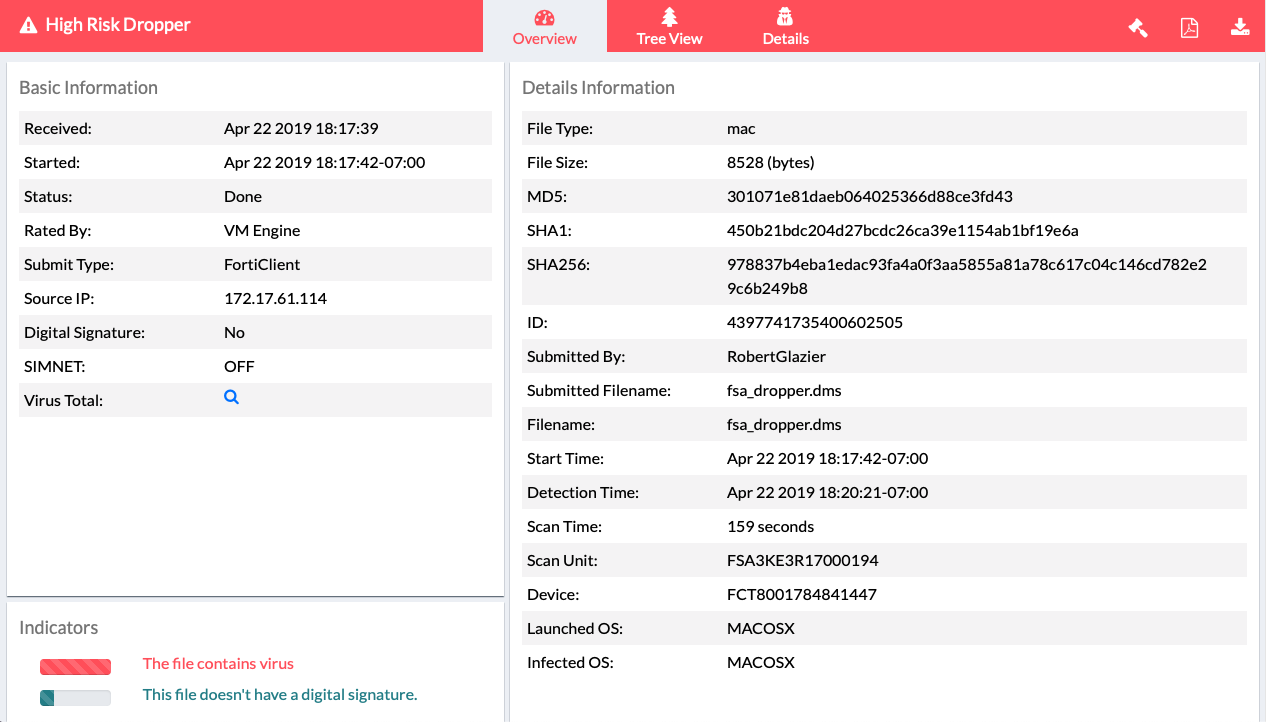This screenshot has height=722, width=1266.
Task: Click Detection Time value
Action: click(x=828, y=492)
